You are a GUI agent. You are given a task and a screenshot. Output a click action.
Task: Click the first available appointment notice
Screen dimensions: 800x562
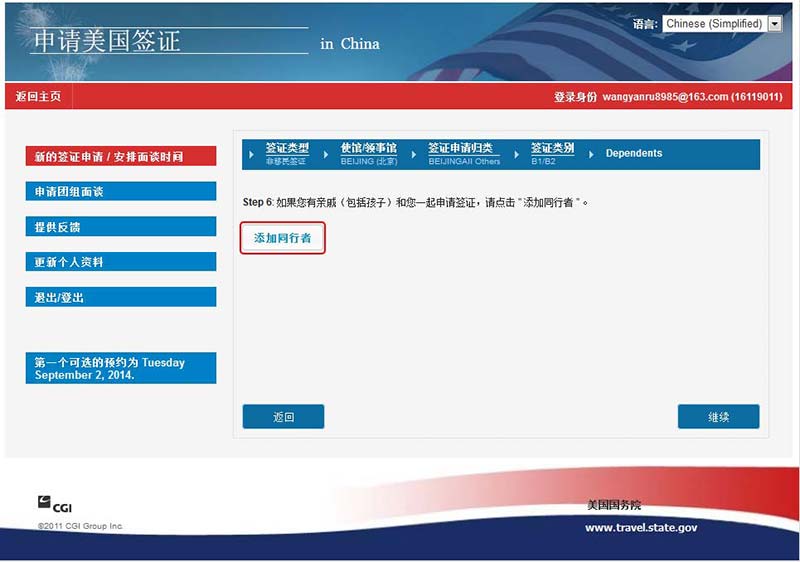(x=121, y=368)
